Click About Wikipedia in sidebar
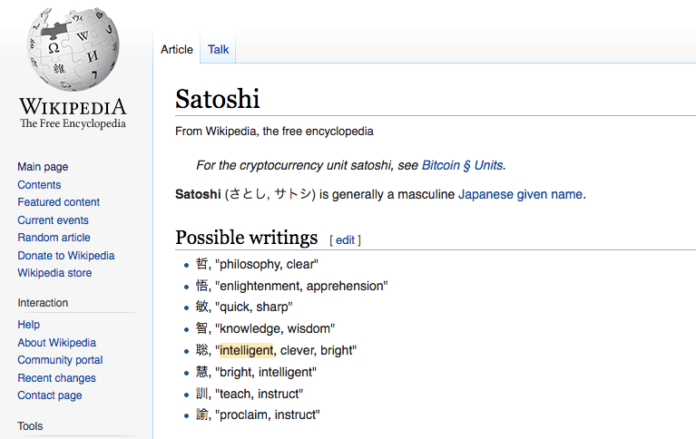Image resolution: width=696 pixels, height=439 pixels. (57, 343)
